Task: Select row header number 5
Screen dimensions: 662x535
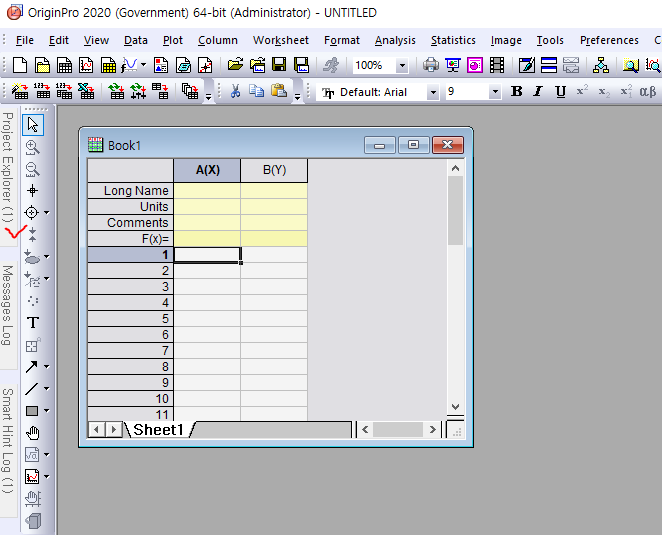Action: click(130, 319)
